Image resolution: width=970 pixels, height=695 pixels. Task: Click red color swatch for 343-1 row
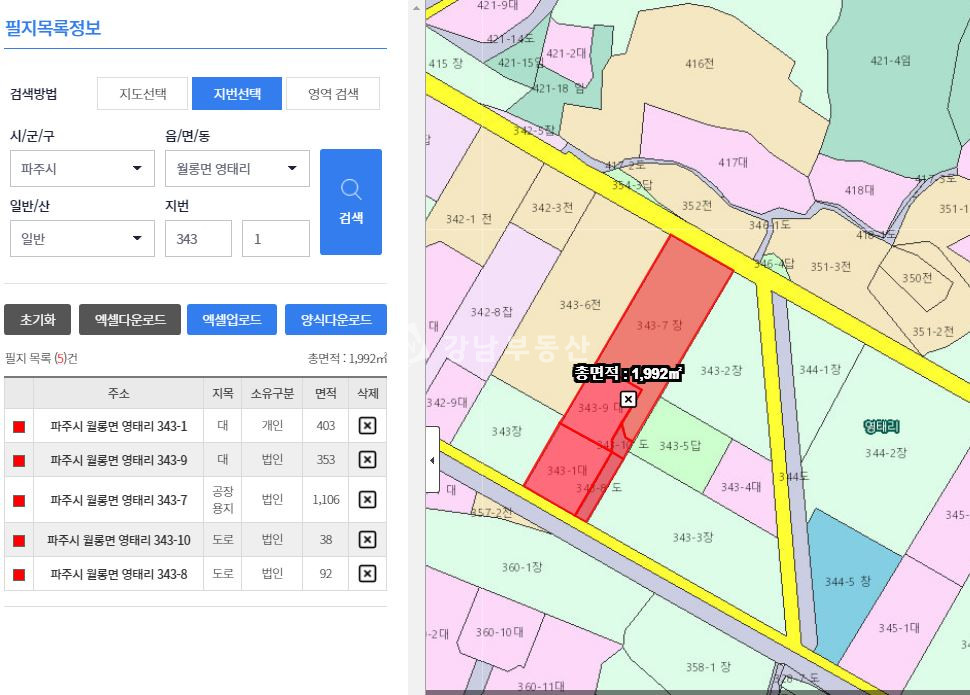pyautogui.click(x=19, y=426)
